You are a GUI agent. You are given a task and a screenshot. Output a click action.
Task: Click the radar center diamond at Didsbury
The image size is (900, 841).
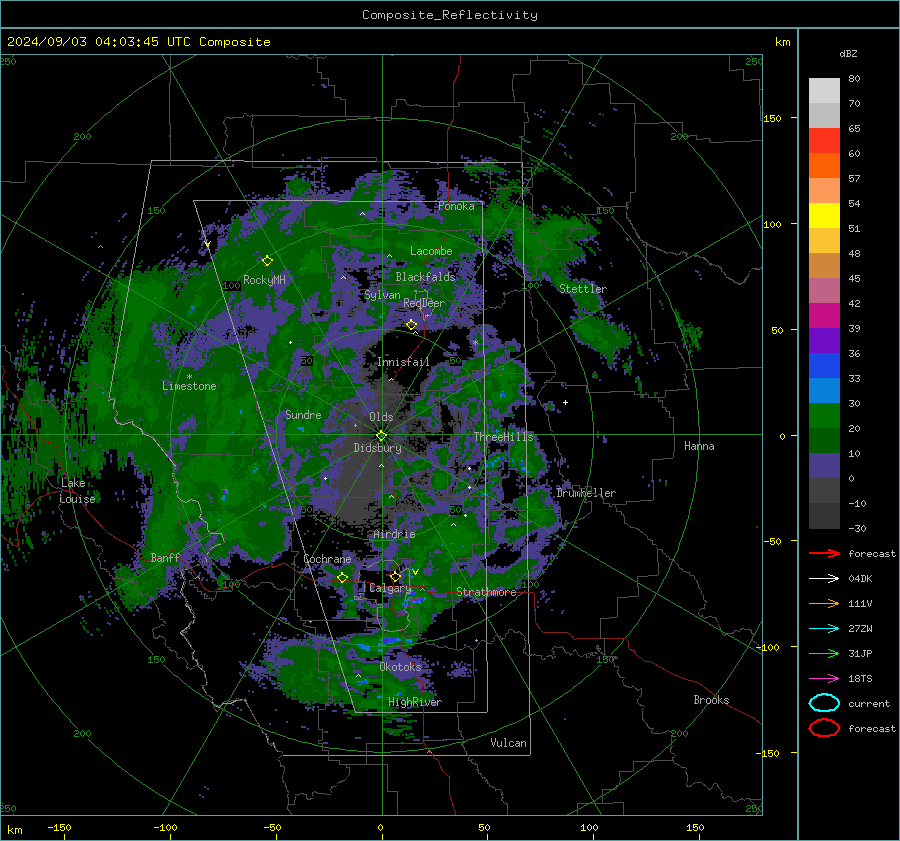(x=381, y=436)
